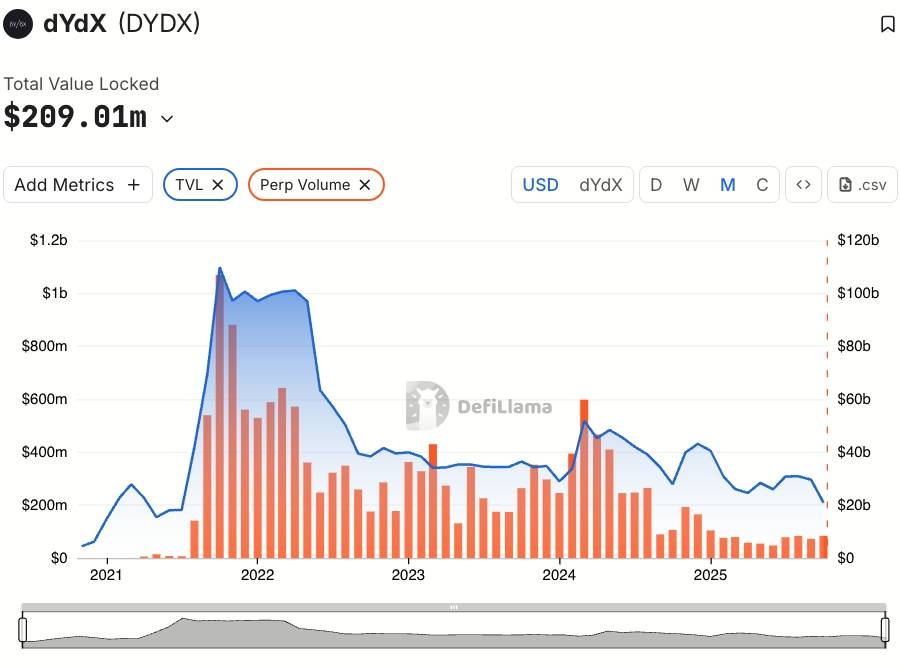Click the grip handle above the minimap

453,606
